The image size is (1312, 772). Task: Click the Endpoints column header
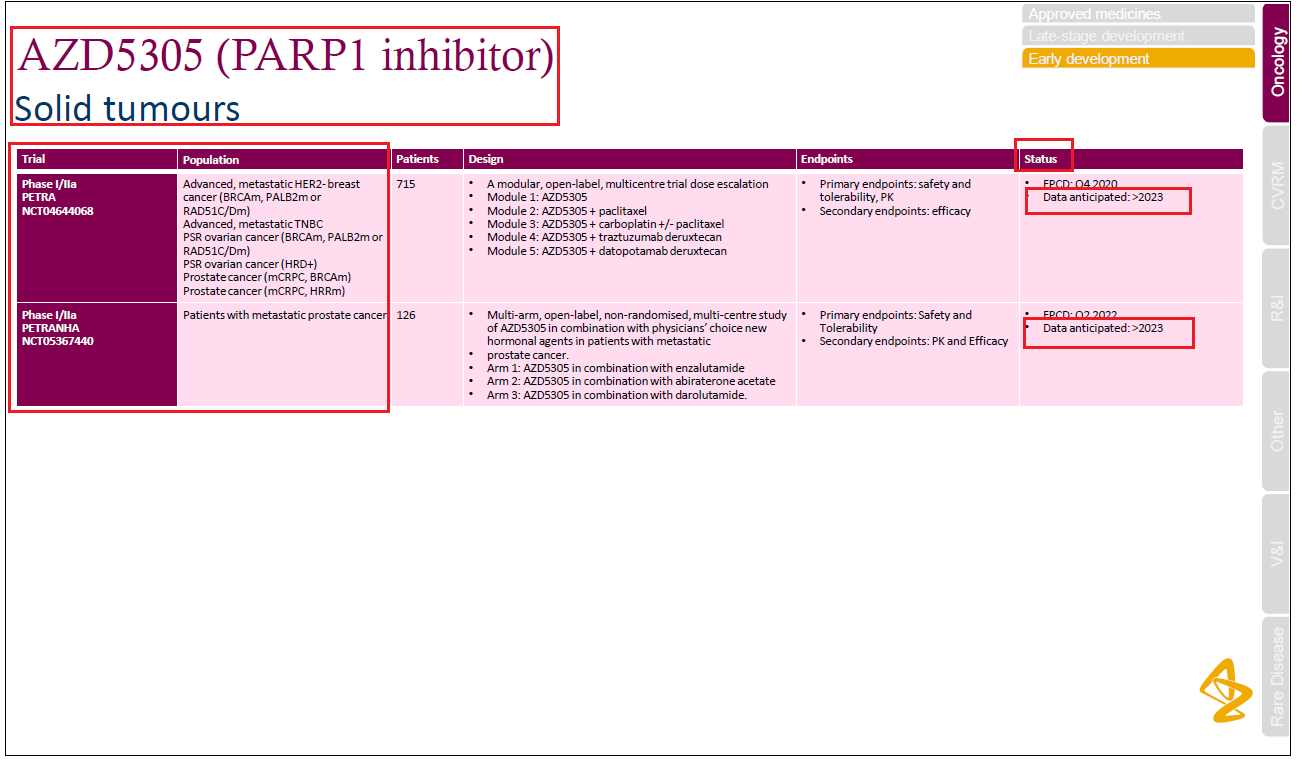pos(826,159)
